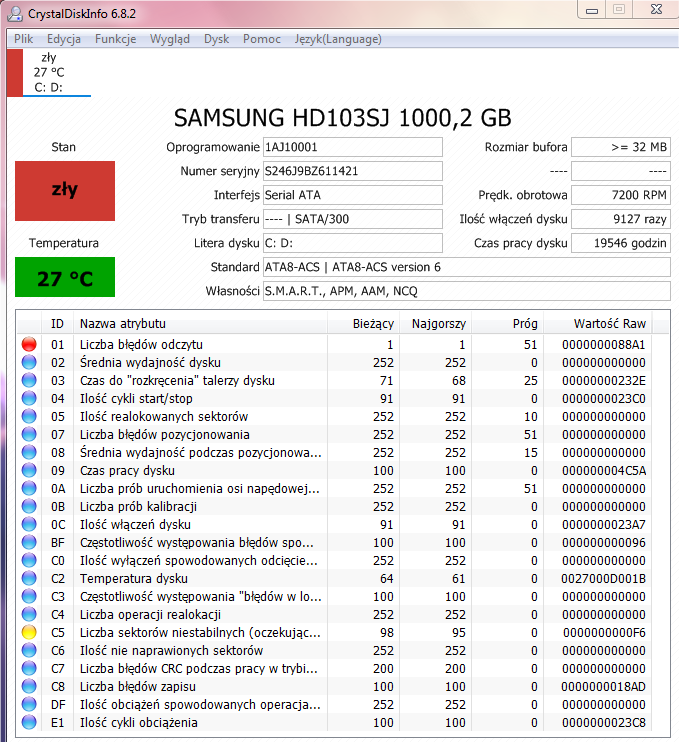
Task: Click the blue status icon for attribute 09
Action: point(29,470)
